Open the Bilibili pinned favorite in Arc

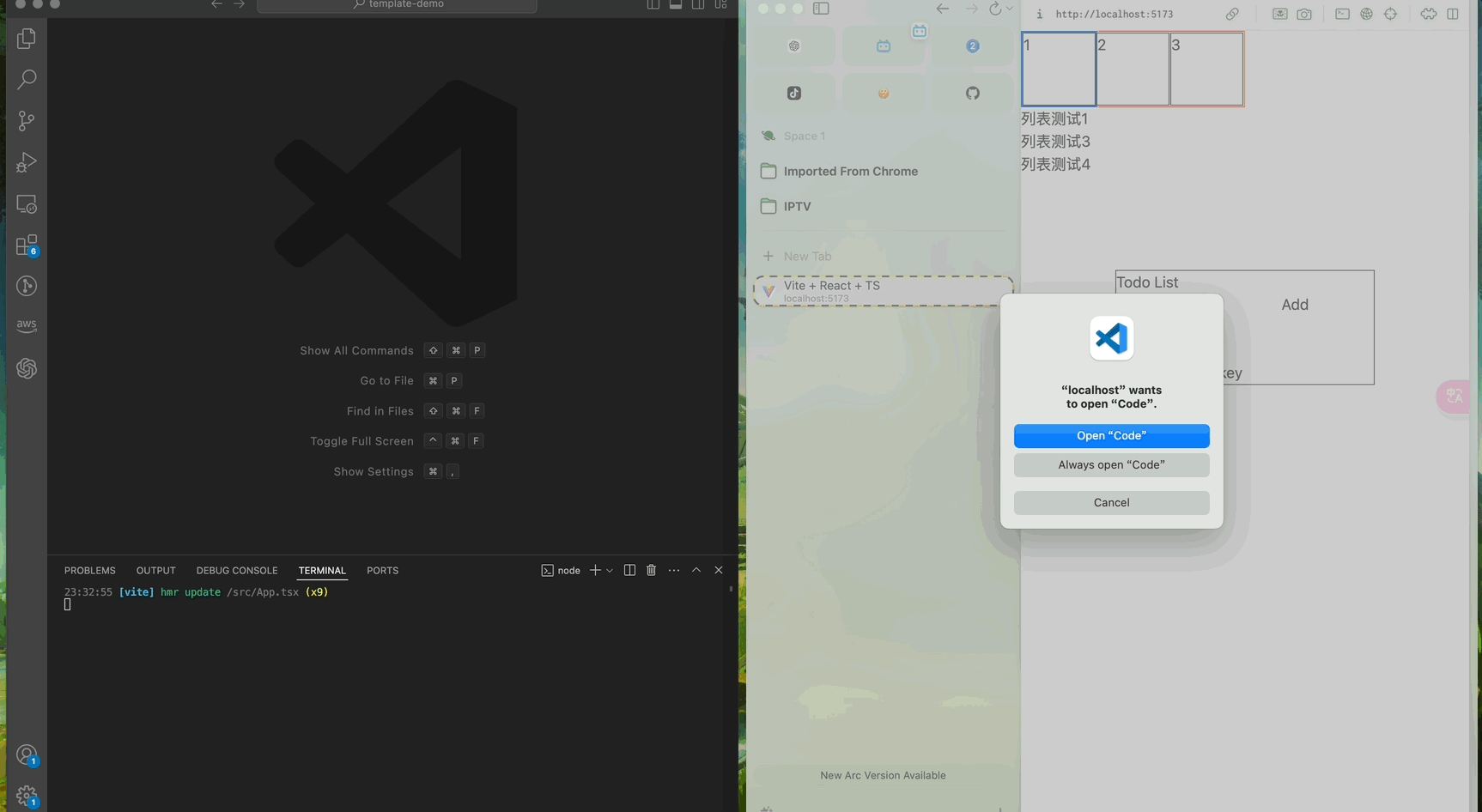coord(884,46)
